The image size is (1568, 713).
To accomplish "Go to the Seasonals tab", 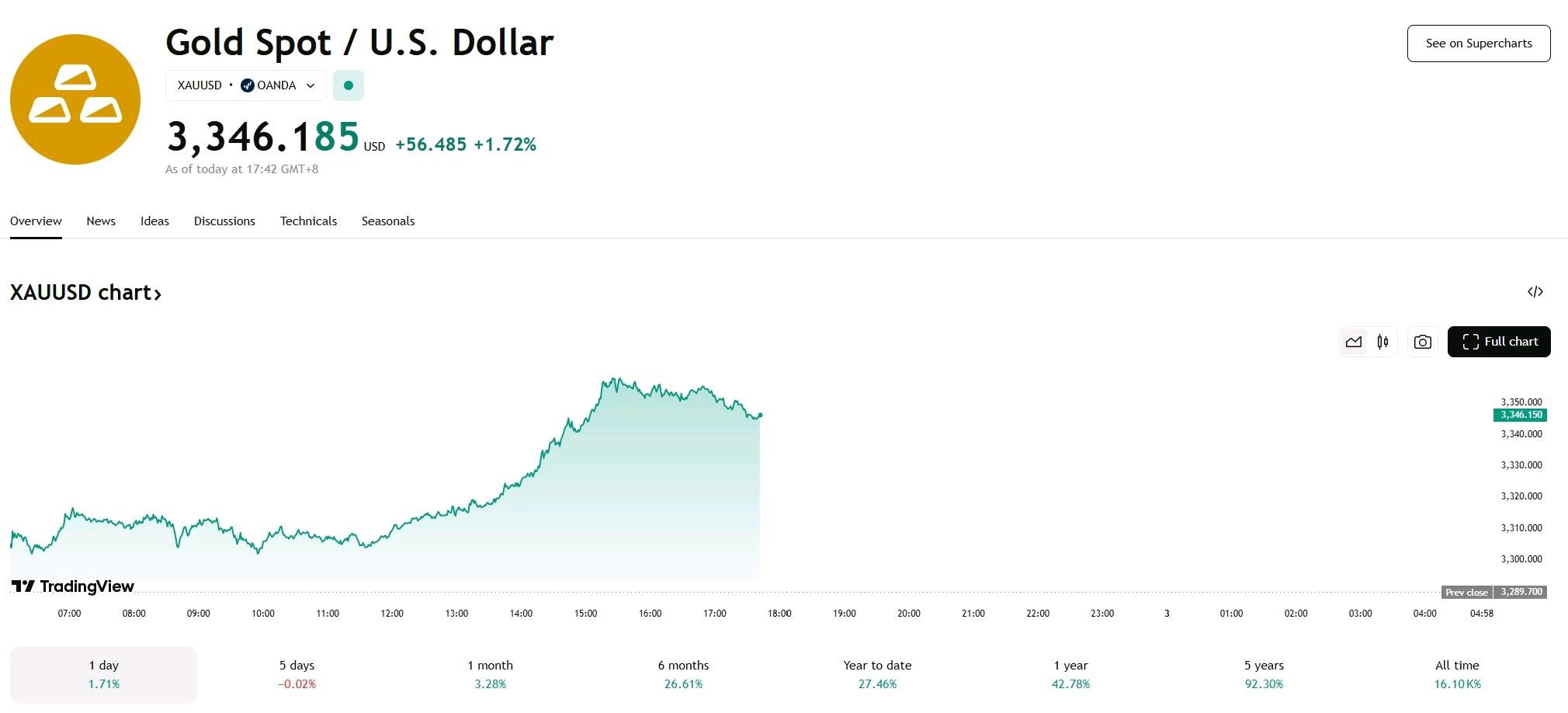I will (388, 221).
